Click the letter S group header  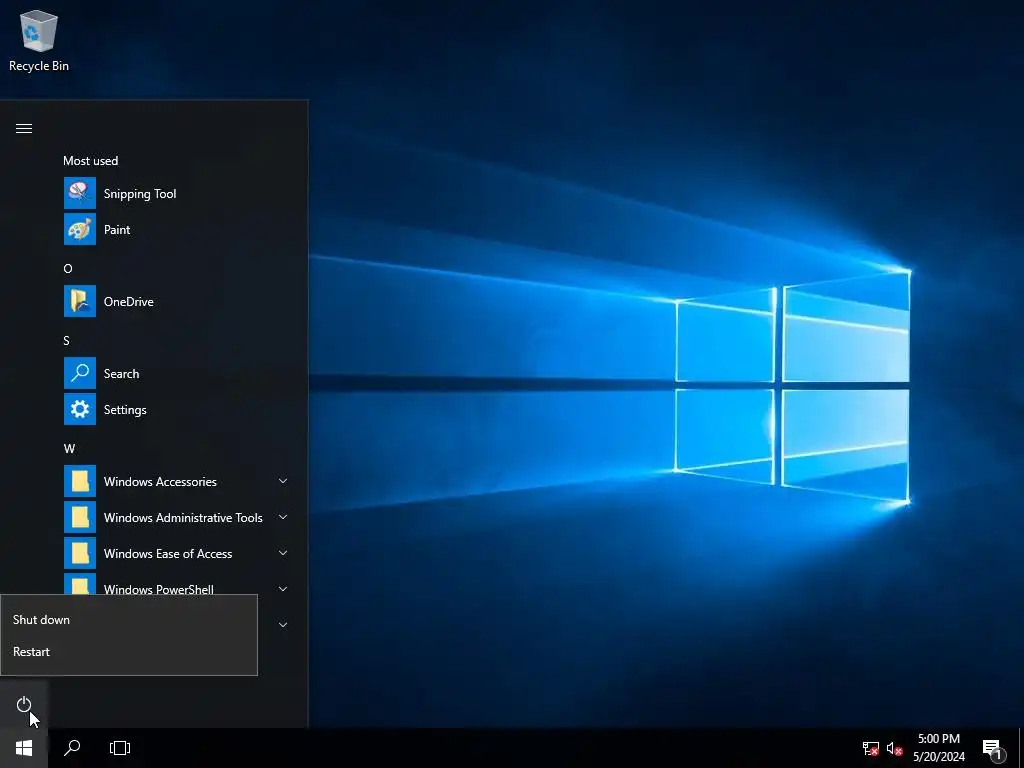[x=67, y=340]
